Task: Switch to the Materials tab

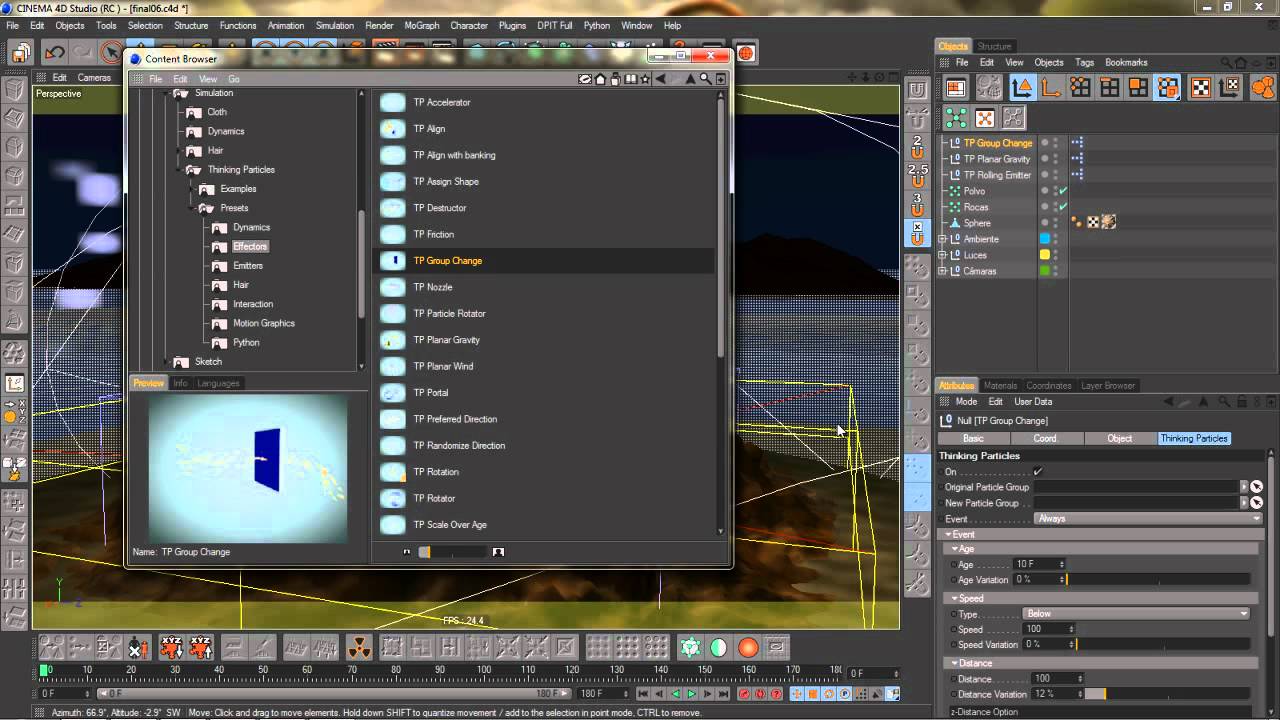Action: pyautogui.click(x=1000, y=385)
